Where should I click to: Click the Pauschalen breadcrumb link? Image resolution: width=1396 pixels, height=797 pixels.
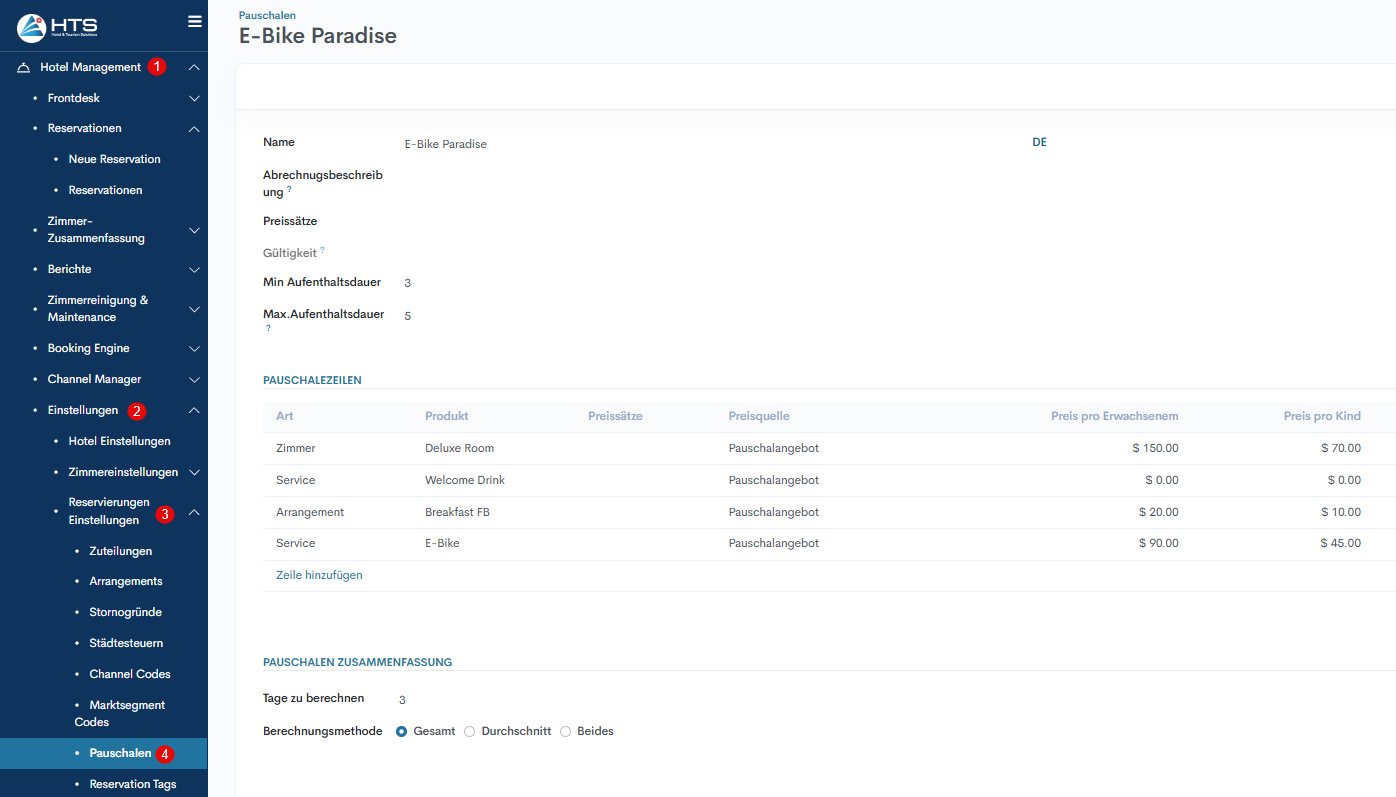click(x=267, y=15)
